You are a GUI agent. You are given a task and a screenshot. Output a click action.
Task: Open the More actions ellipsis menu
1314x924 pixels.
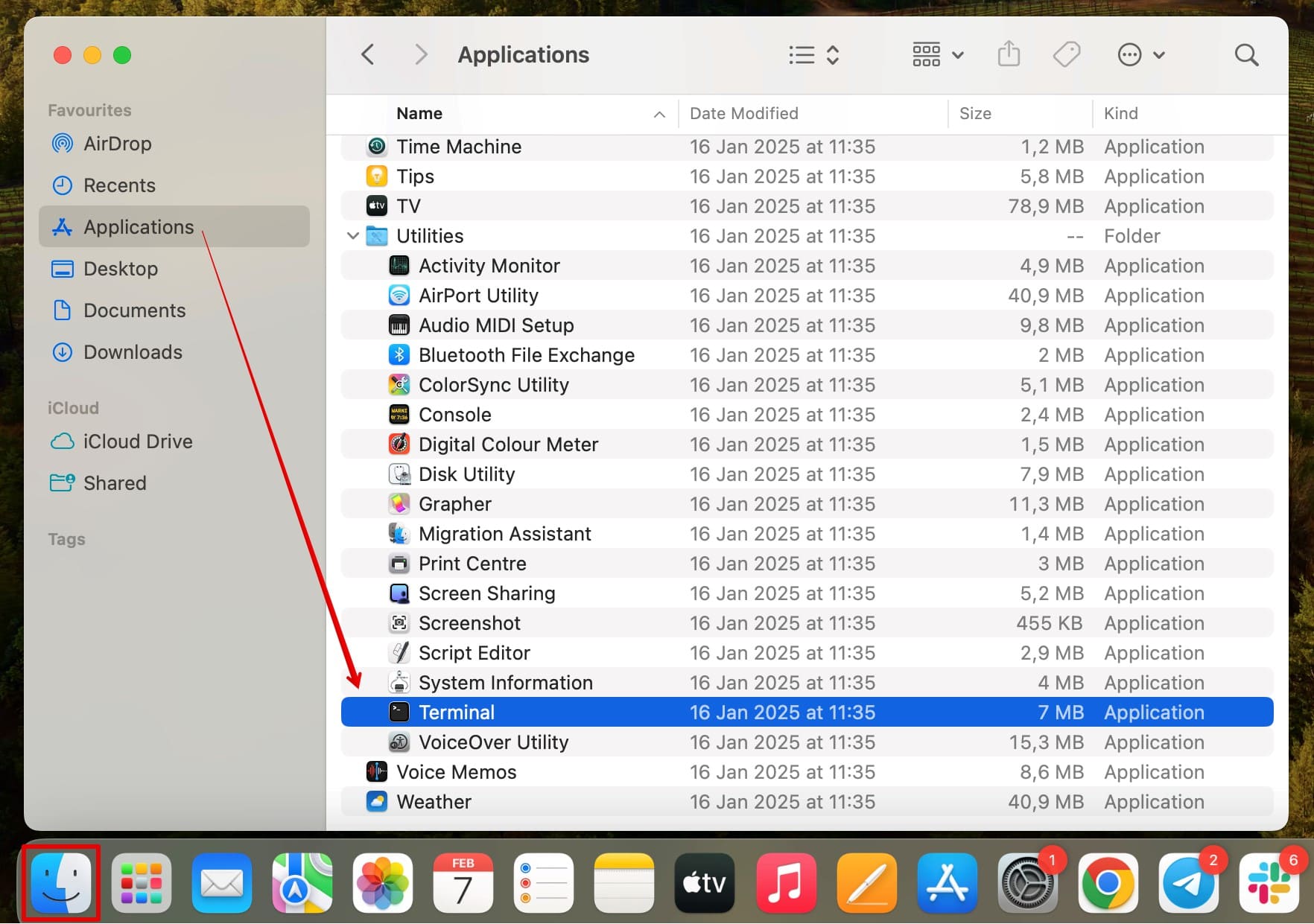pyautogui.click(x=1140, y=54)
